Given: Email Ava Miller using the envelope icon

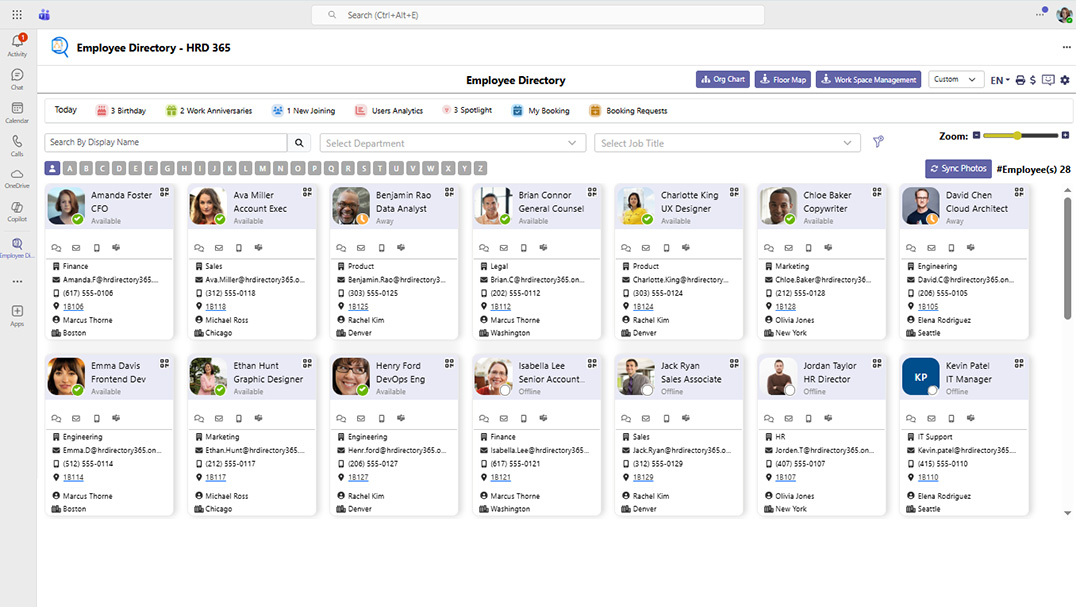Looking at the screenshot, I should coord(220,248).
